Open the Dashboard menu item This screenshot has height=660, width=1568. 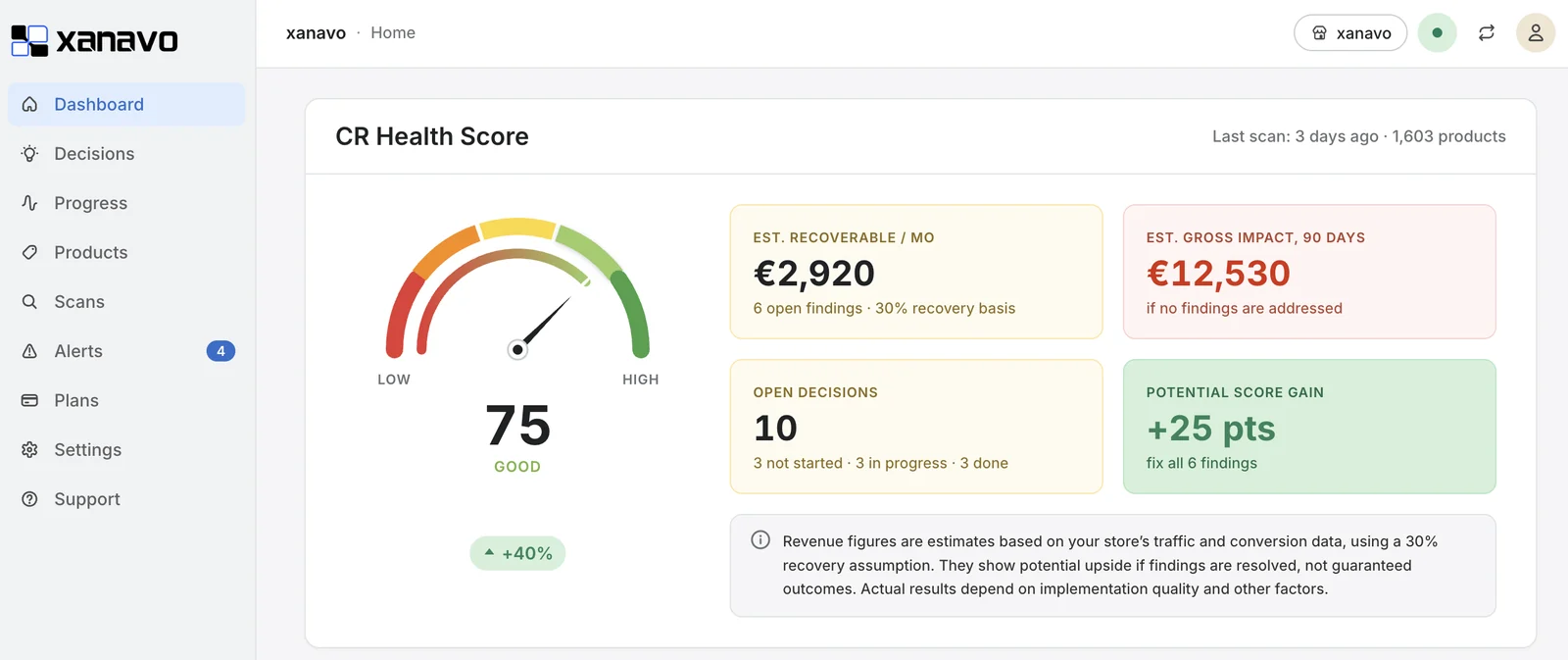pos(126,104)
